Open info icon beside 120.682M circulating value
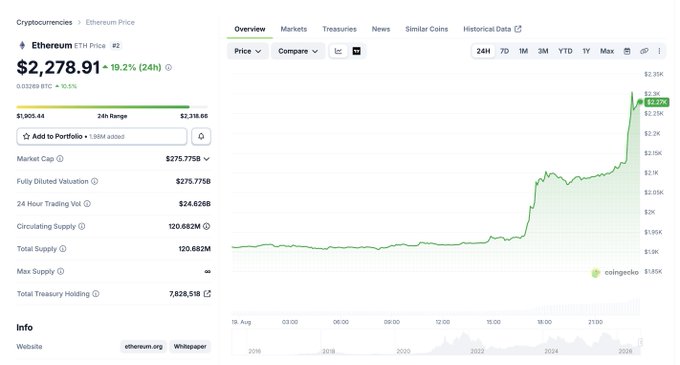Screen dimensions: 680x365 (x=206, y=226)
